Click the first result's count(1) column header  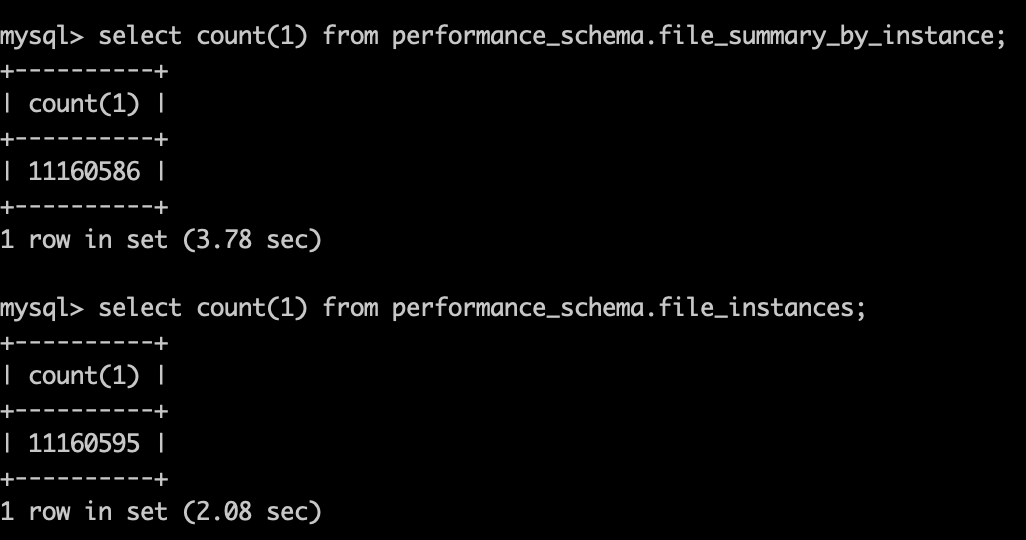pyautogui.click(x=84, y=104)
